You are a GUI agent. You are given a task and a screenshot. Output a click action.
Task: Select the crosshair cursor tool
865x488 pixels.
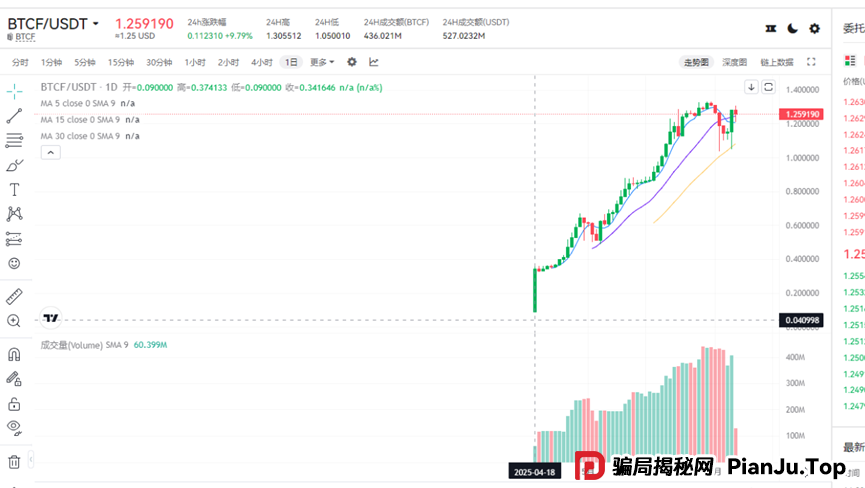click(x=14, y=91)
